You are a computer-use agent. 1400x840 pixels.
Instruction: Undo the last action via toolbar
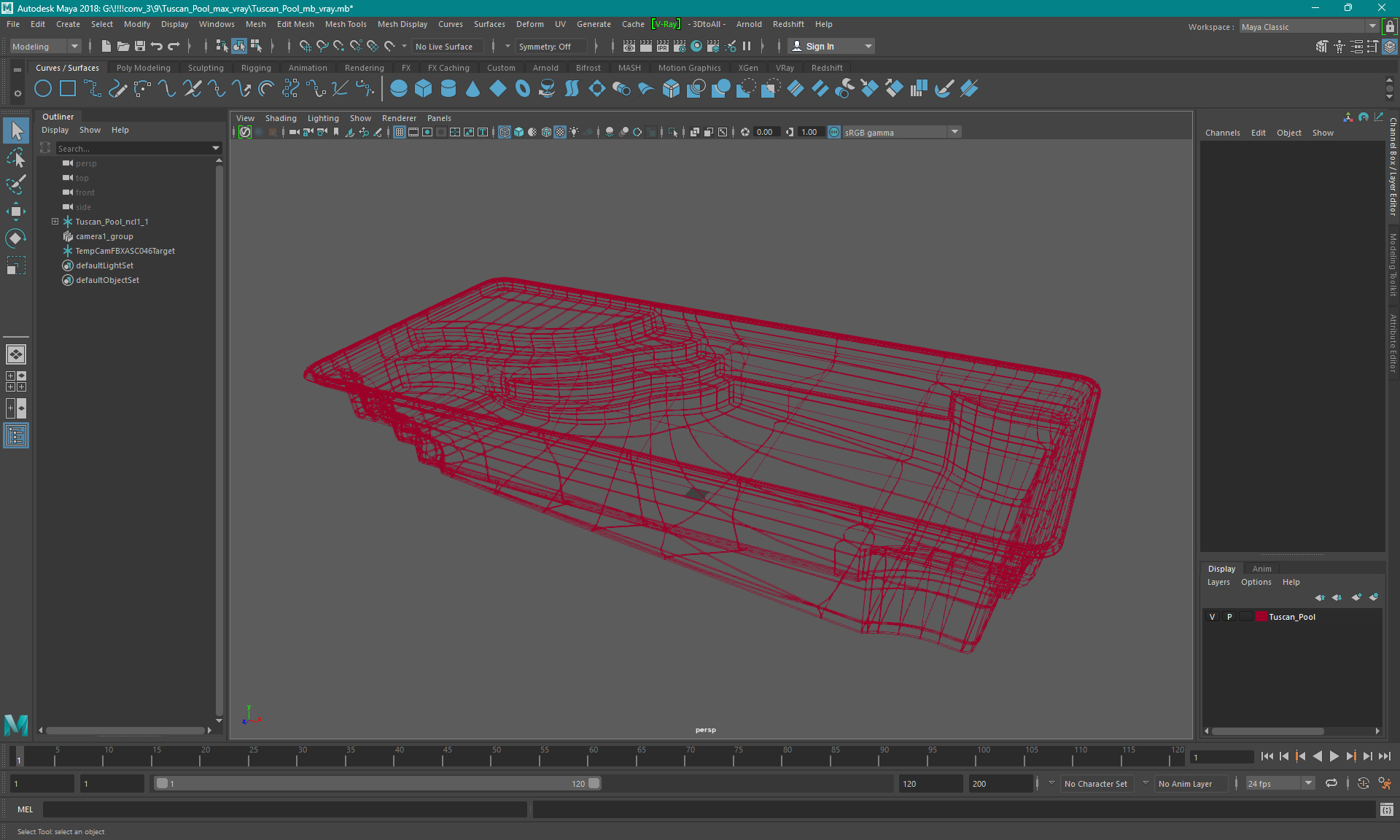(157, 46)
